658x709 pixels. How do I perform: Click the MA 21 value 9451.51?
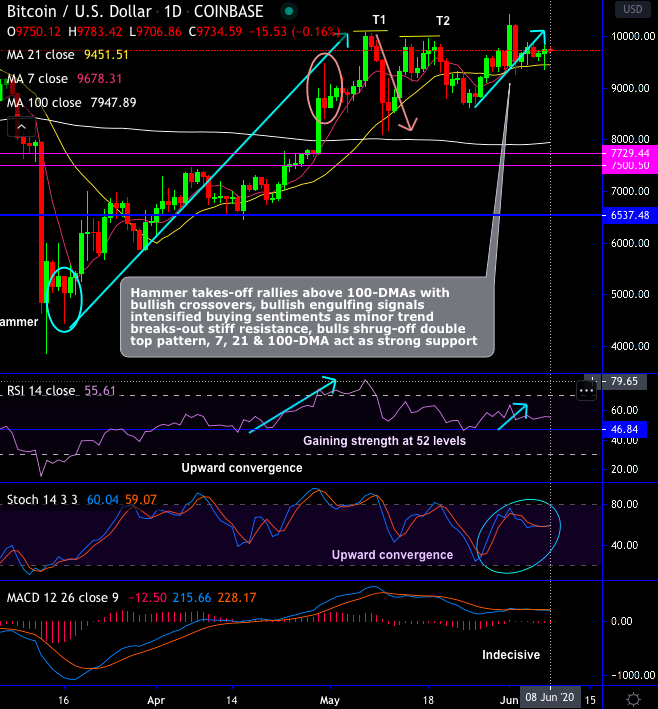[x=106, y=55]
